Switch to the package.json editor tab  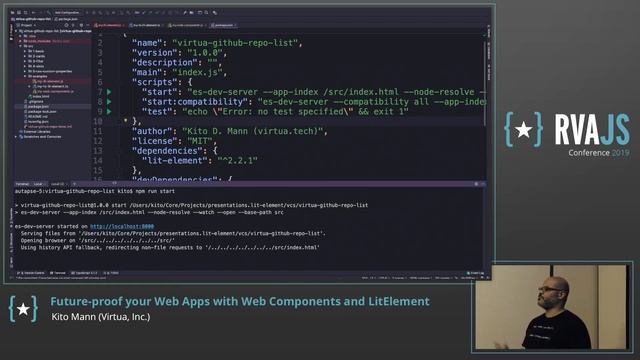pos(223,25)
